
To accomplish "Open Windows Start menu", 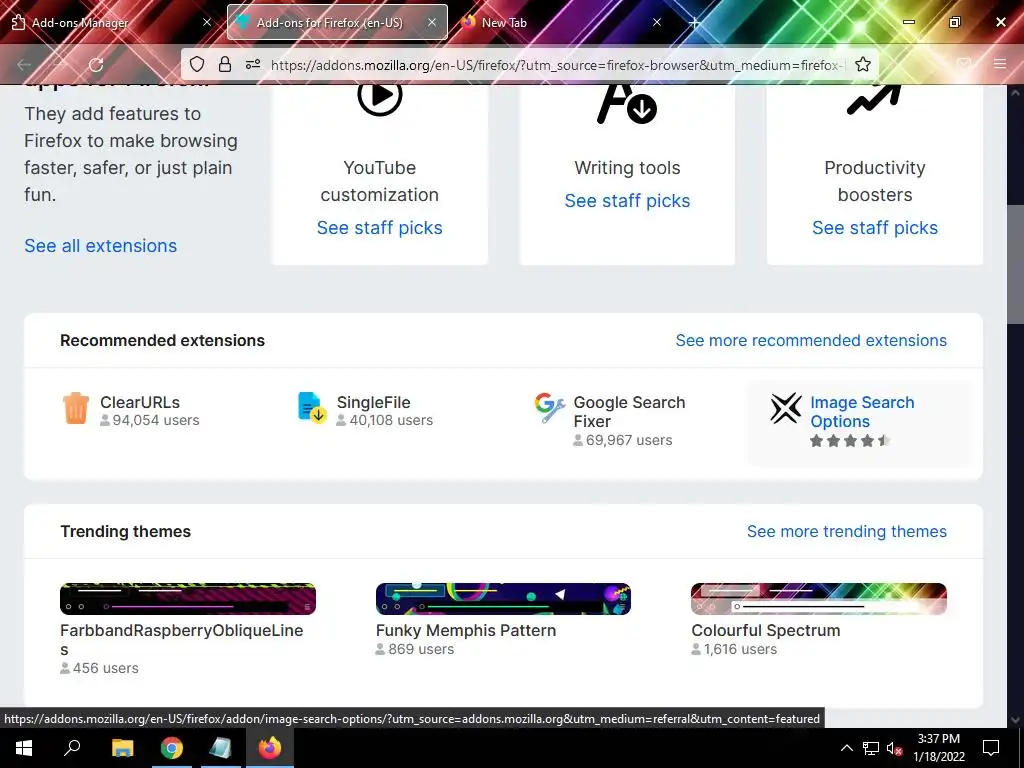I will click(x=24, y=748).
